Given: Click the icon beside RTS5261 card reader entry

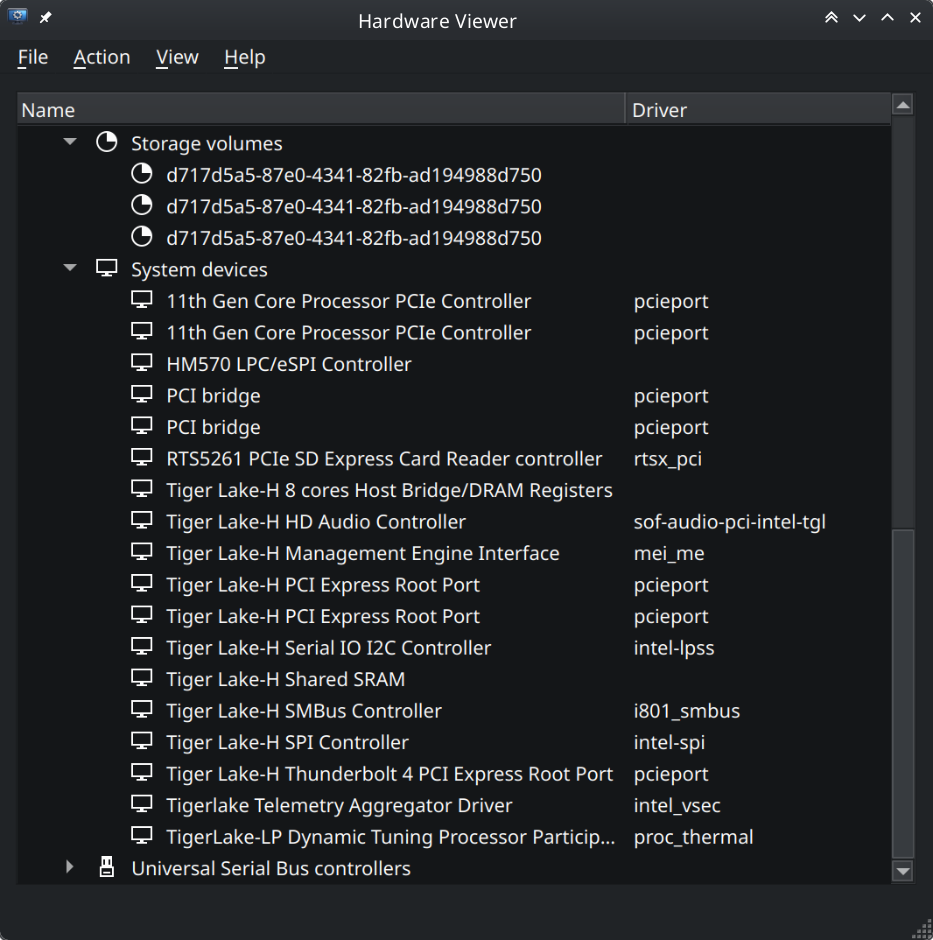Looking at the screenshot, I should click(x=141, y=456).
